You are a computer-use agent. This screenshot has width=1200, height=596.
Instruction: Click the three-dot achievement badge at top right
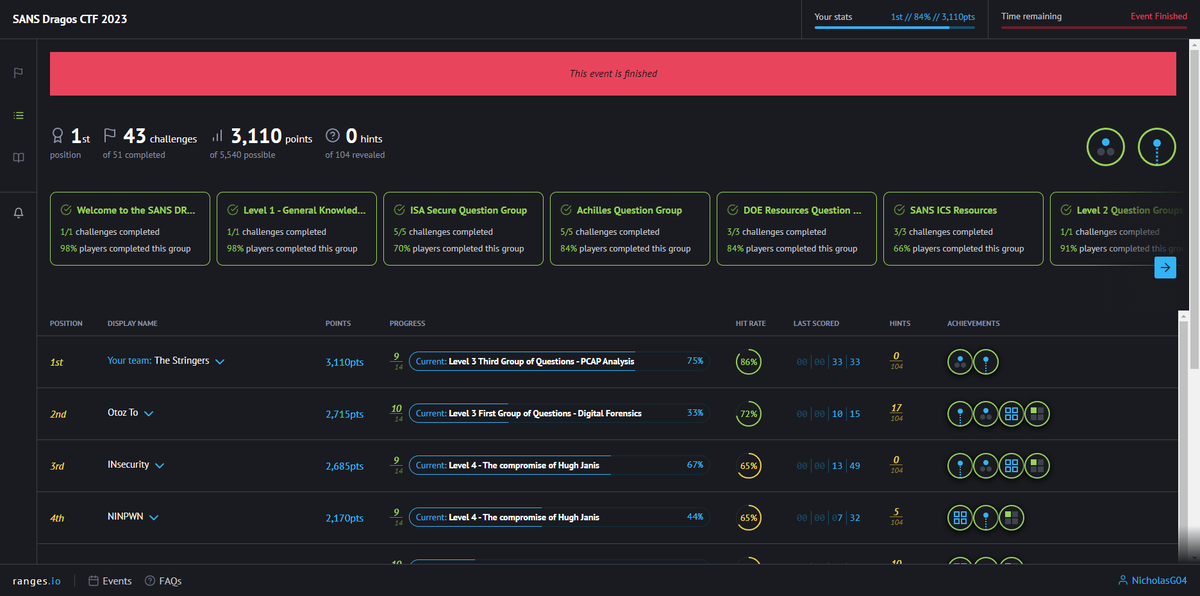point(1105,149)
